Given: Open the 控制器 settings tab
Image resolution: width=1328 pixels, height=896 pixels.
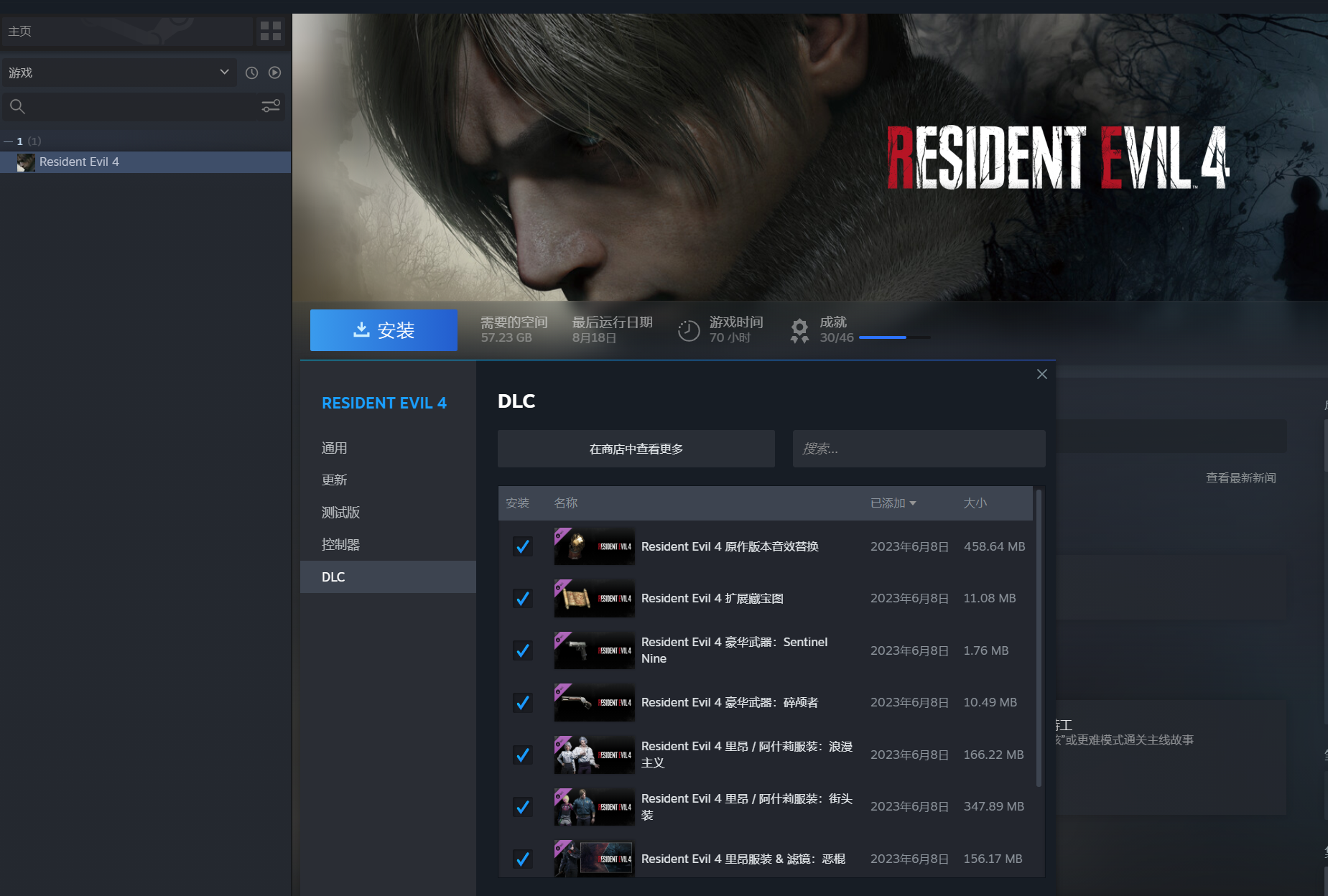Looking at the screenshot, I should tap(388, 545).
